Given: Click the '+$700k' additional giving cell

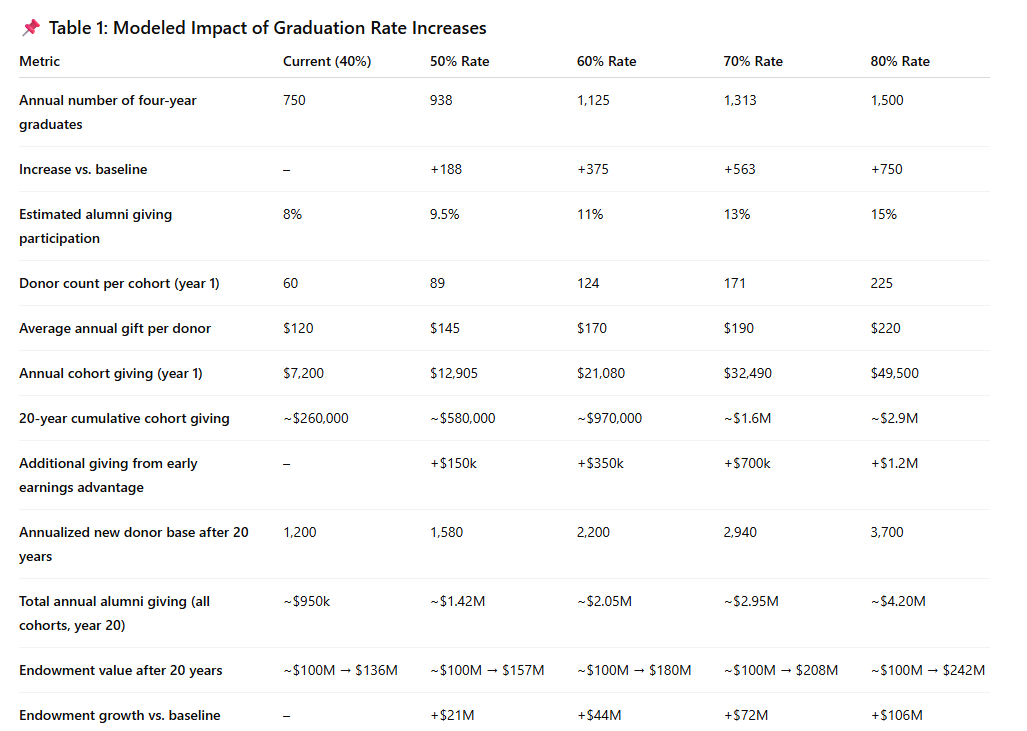Looking at the screenshot, I should click(747, 463).
